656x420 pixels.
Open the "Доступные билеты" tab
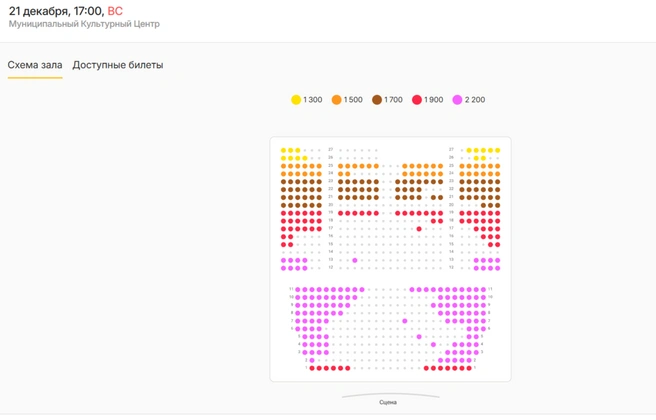(x=118, y=65)
